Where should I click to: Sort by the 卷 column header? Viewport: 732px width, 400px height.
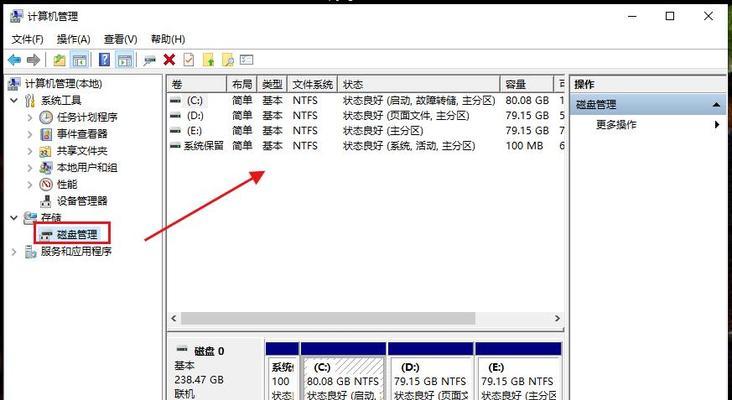(197, 84)
